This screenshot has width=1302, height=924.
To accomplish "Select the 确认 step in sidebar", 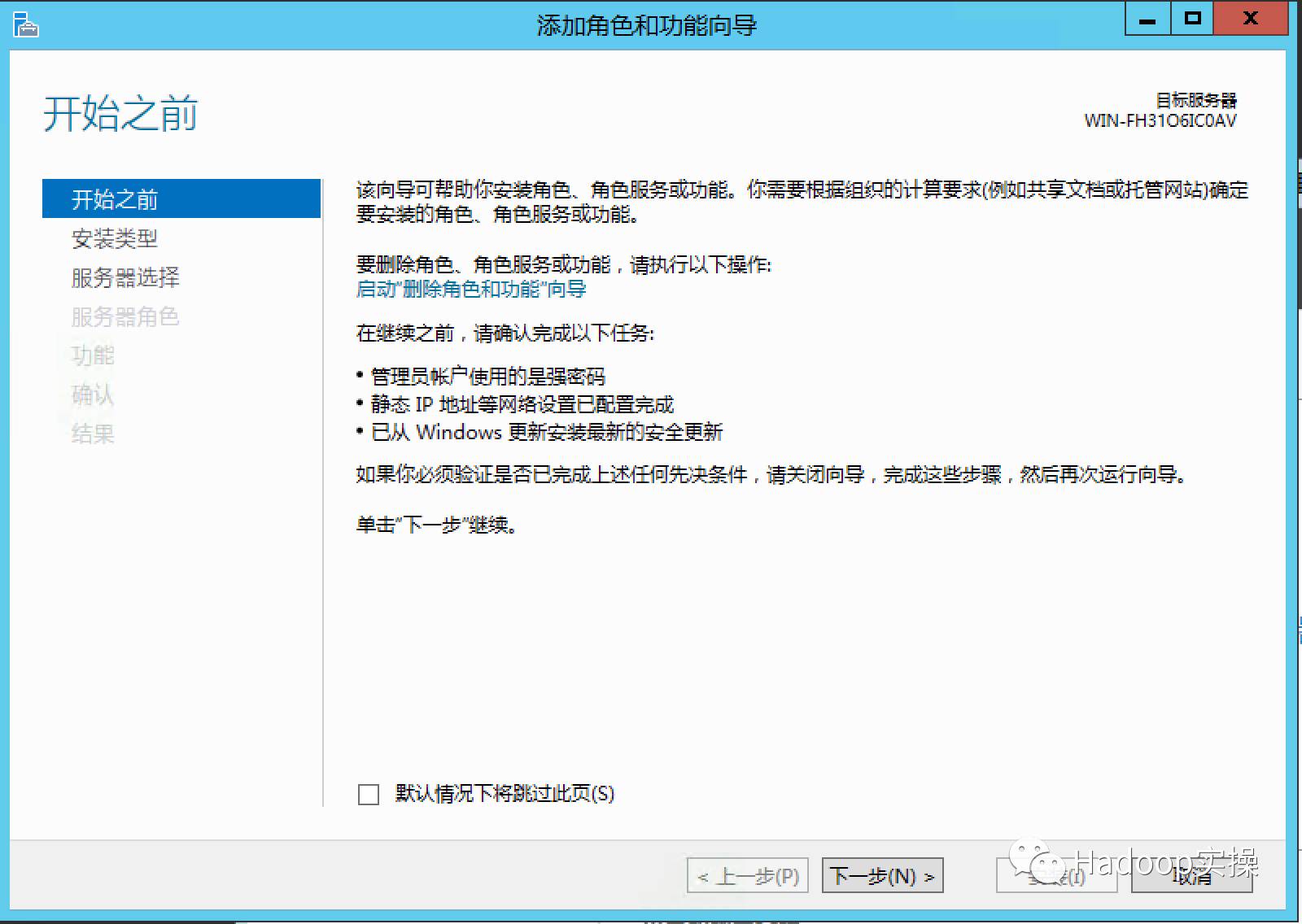I will [92, 394].
